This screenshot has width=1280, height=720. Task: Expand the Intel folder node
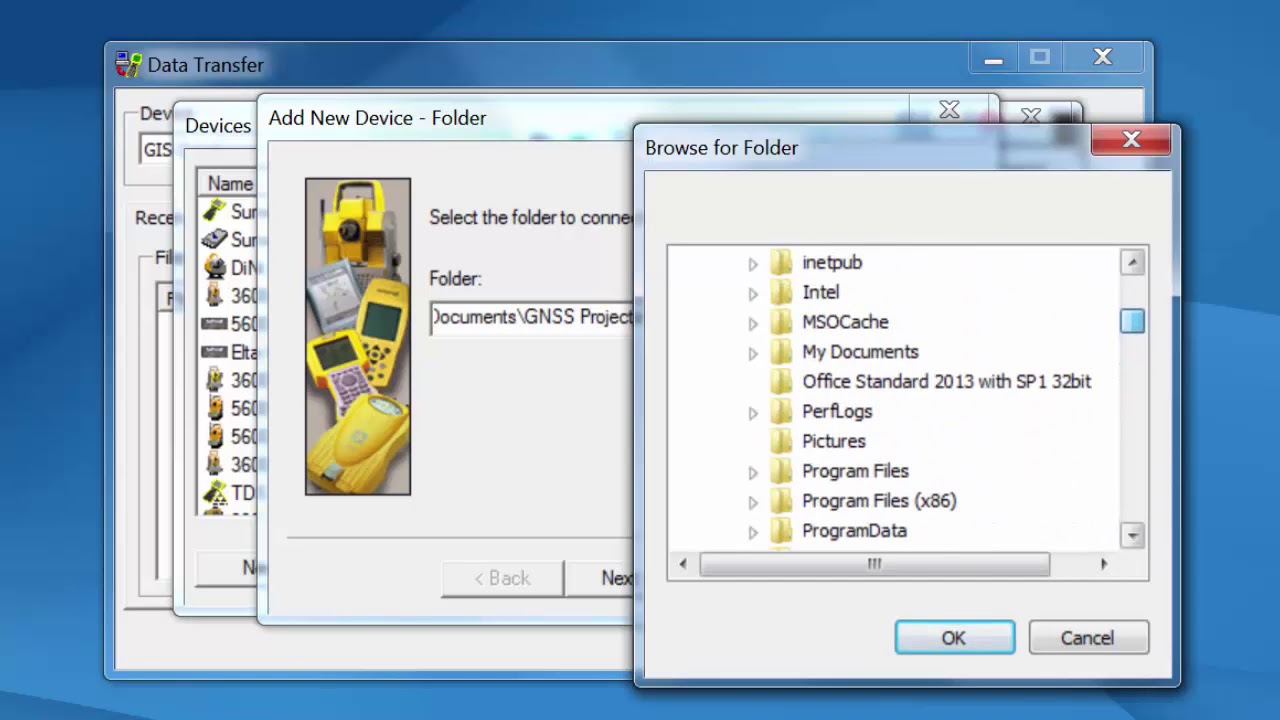[753, 294]
